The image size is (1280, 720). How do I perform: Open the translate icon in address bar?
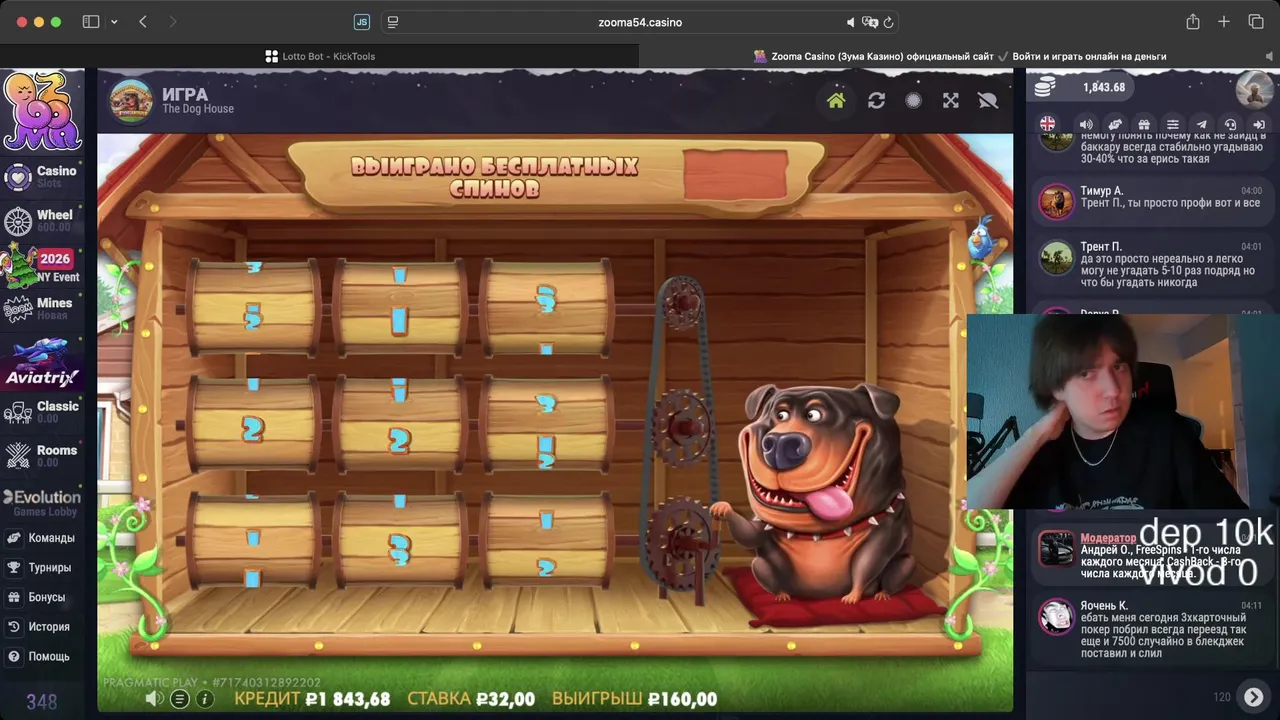(x=870, y=22)
